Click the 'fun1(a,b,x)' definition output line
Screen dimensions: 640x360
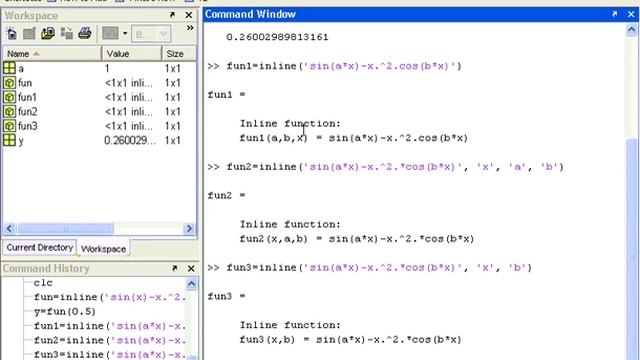tap(354, 138)
